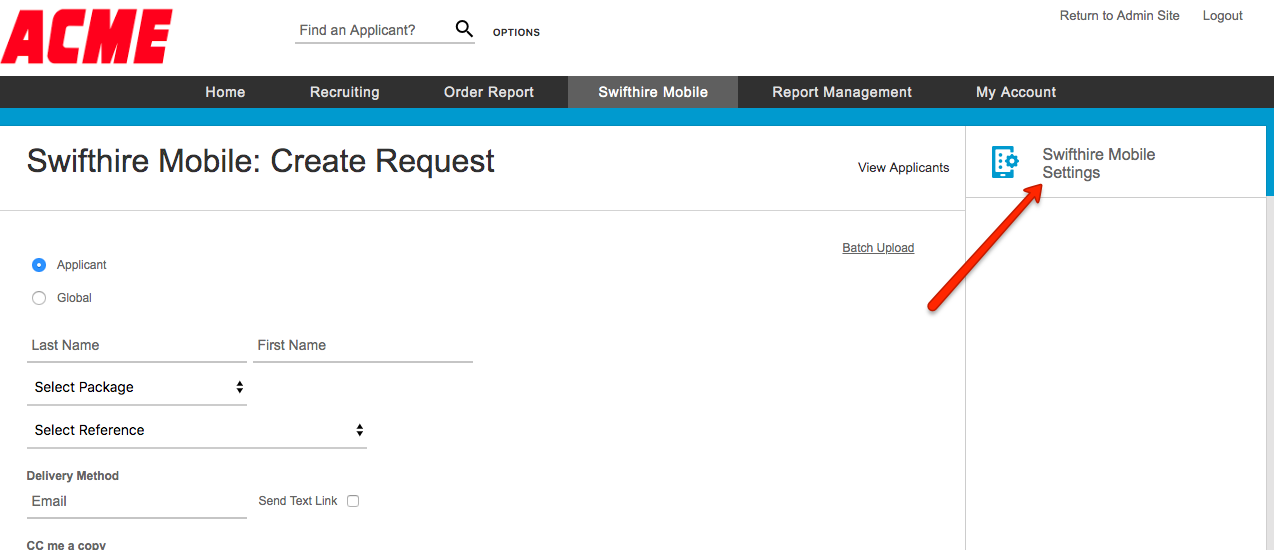The height and width of the screenshot is (550, 1274).
Task: Open the Select Package dropdown
Action: click(137, 387)
